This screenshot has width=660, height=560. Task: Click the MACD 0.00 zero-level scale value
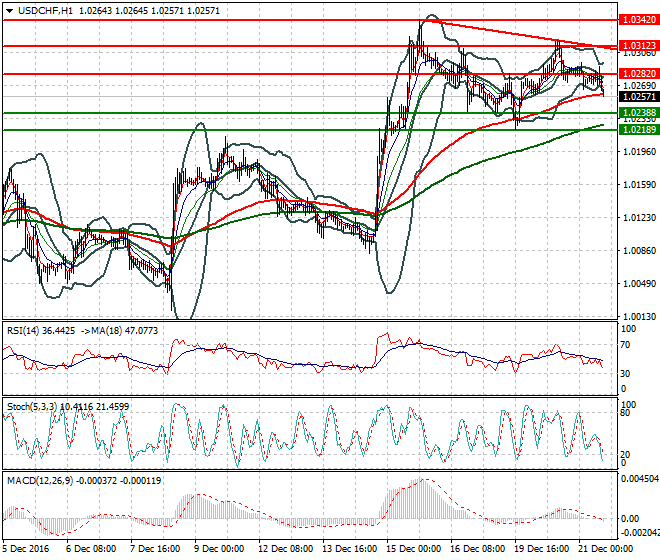click(630, 519)
